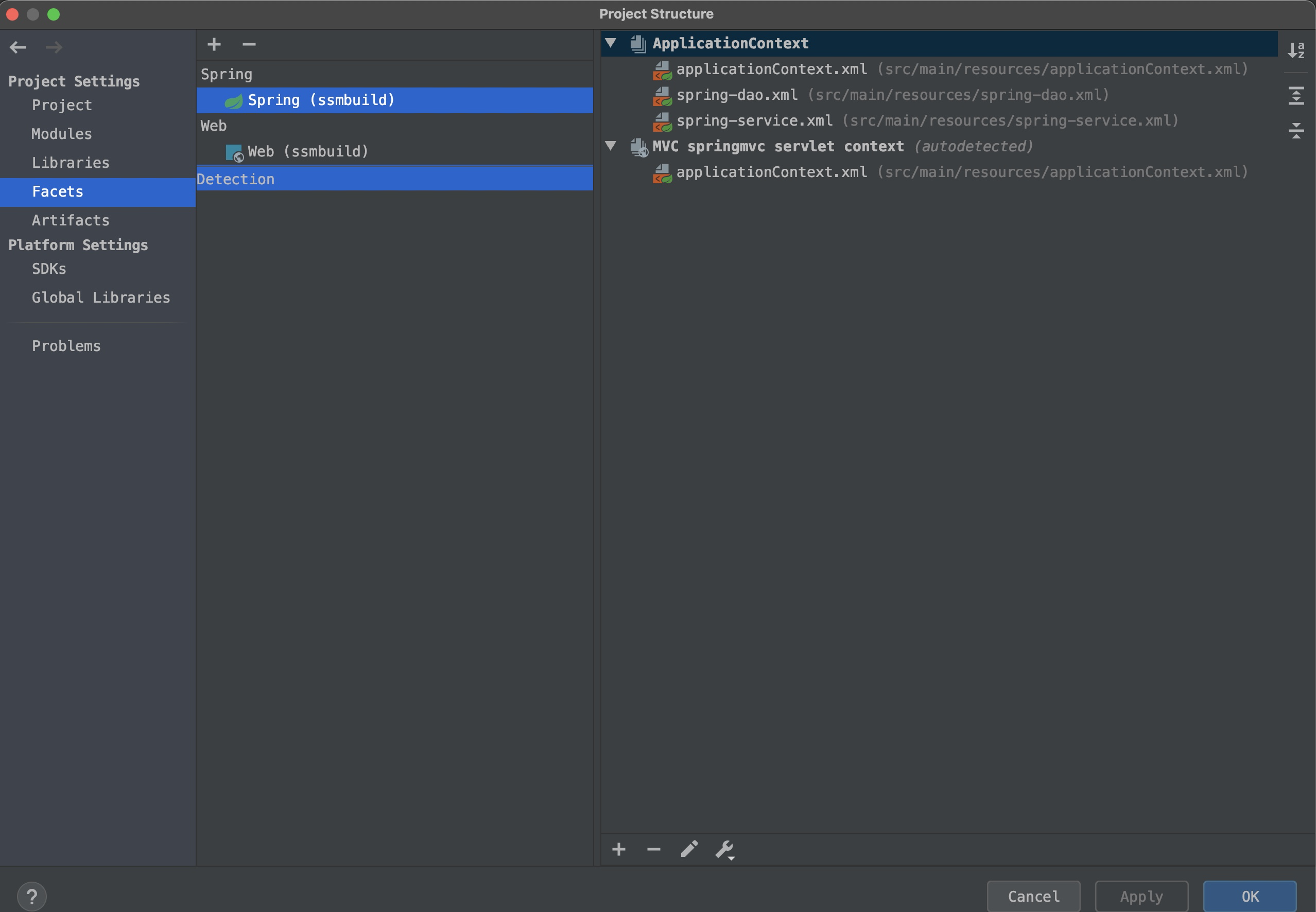Click sort alphabetically icon

click(1295, 50)
